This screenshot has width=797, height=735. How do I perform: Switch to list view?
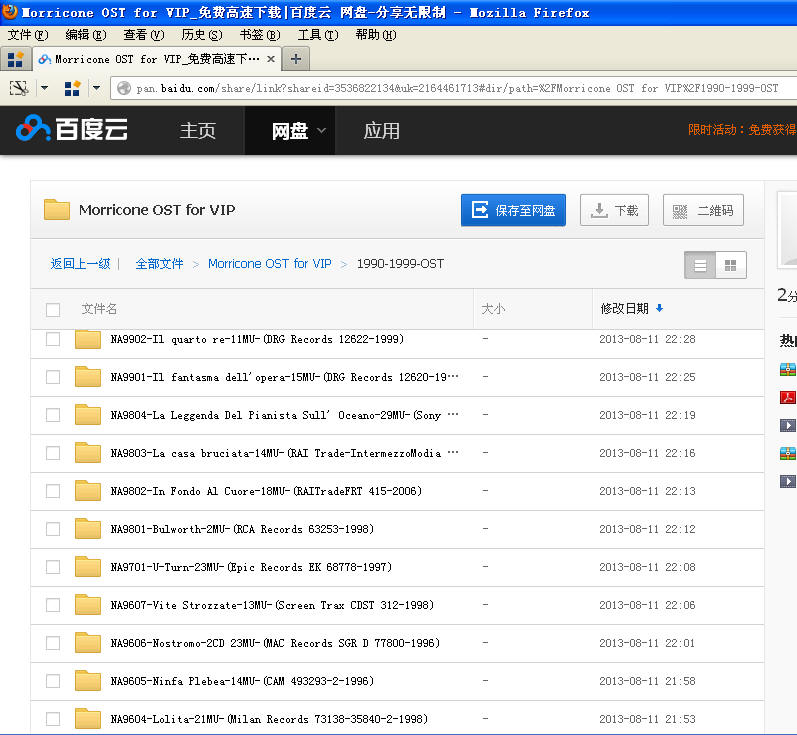(700, 265)
